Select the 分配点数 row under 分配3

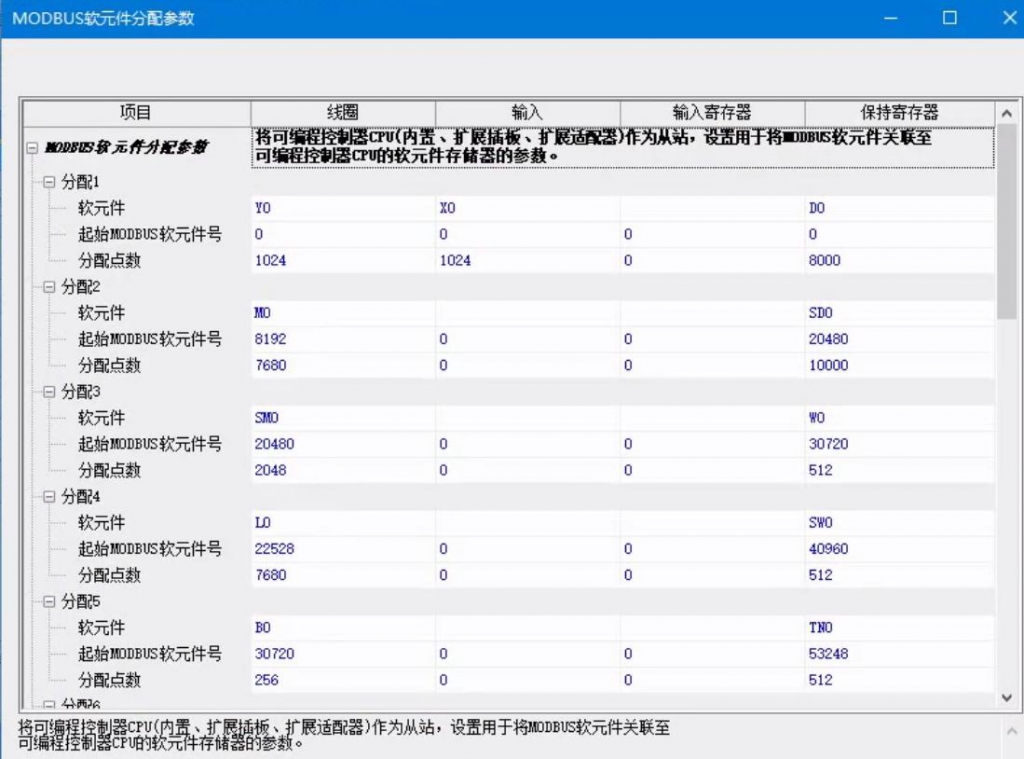click(109, 470)
